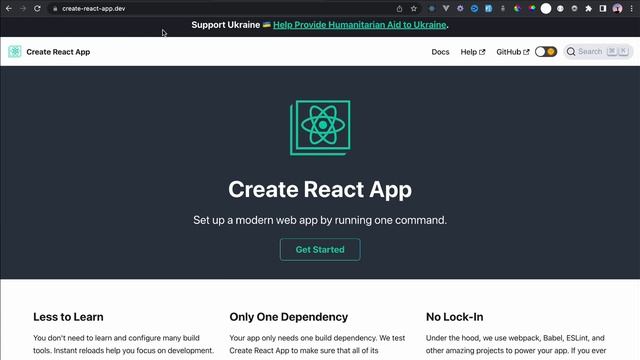Open the blue circle arrow extension
Image resolution: width=640 pixels, height=360 pixels.
[474, 9]
